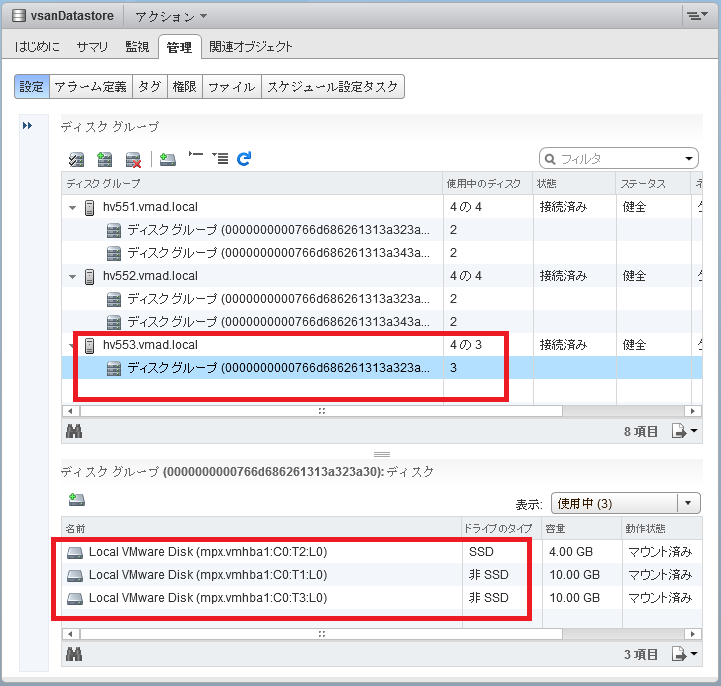Collapse the hv551.vmad.local tree node

[x=72, y=208]
